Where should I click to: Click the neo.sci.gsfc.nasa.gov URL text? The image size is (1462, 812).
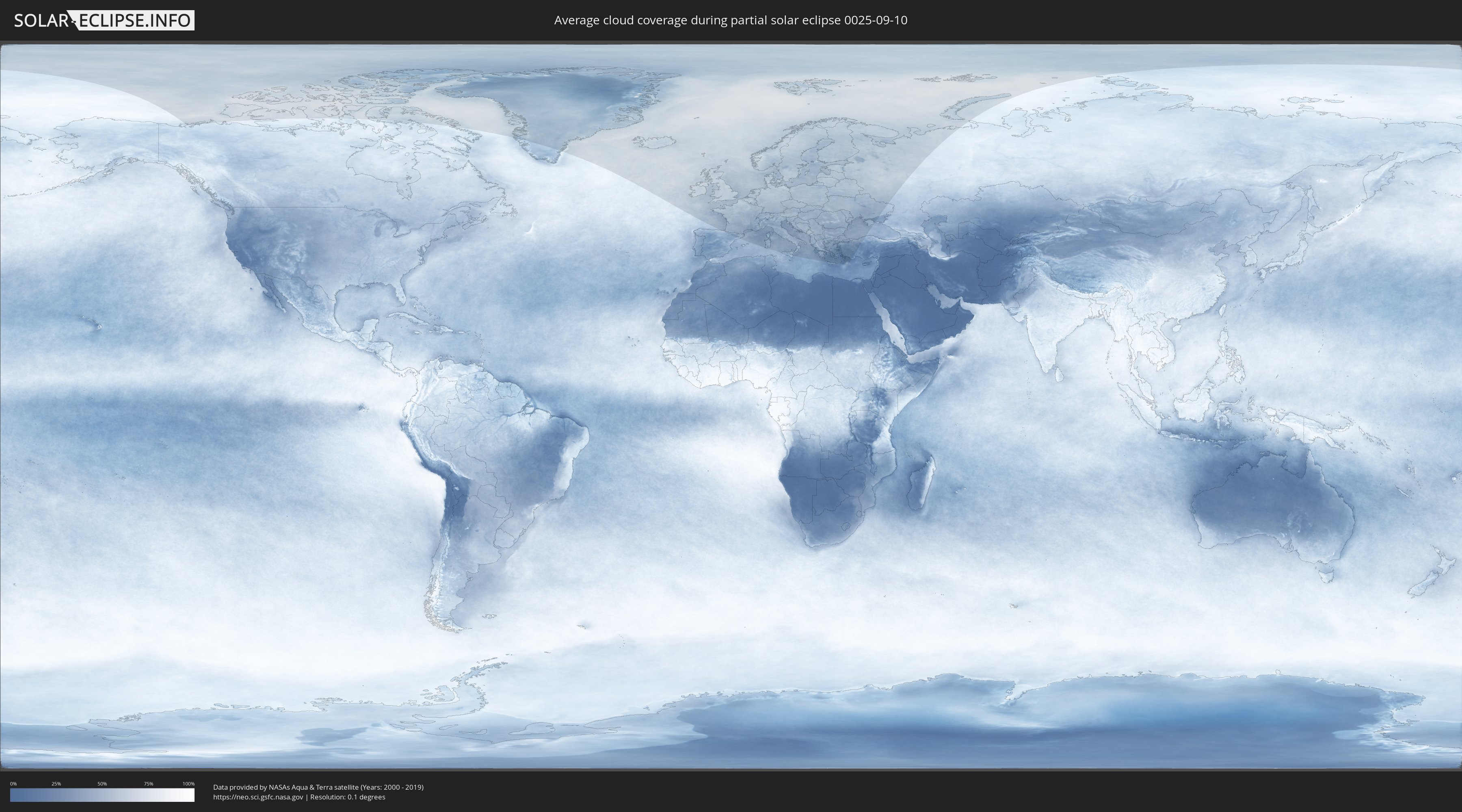(x=258, y=797)
